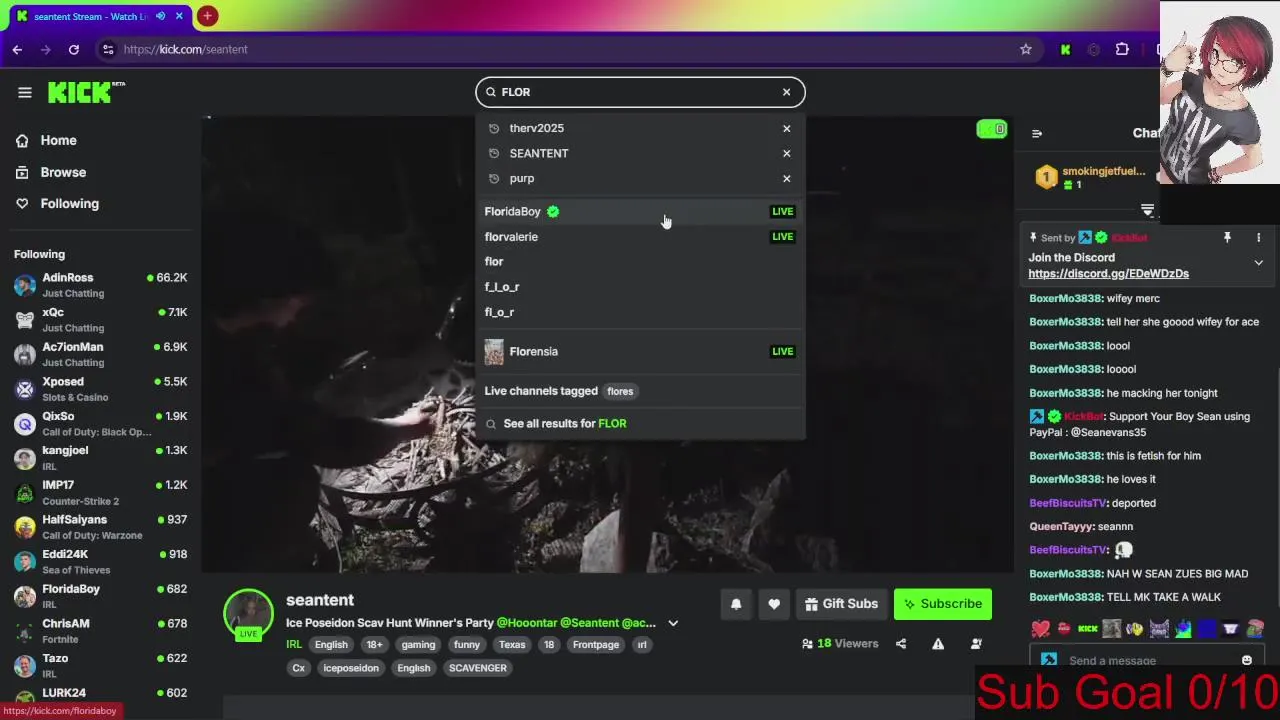Click Send a message field
This screenshot has height=720, width=1280.
coord(1145,660)
